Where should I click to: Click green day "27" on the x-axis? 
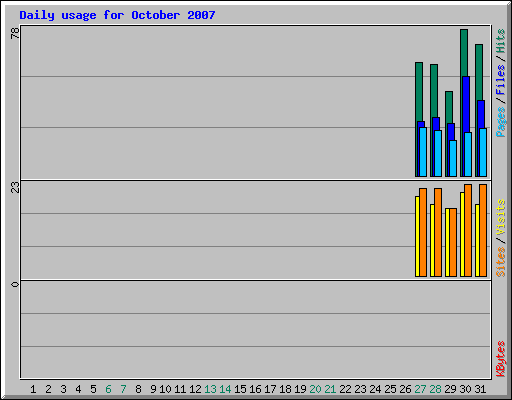pyautogui.click(x=420, y=389)
